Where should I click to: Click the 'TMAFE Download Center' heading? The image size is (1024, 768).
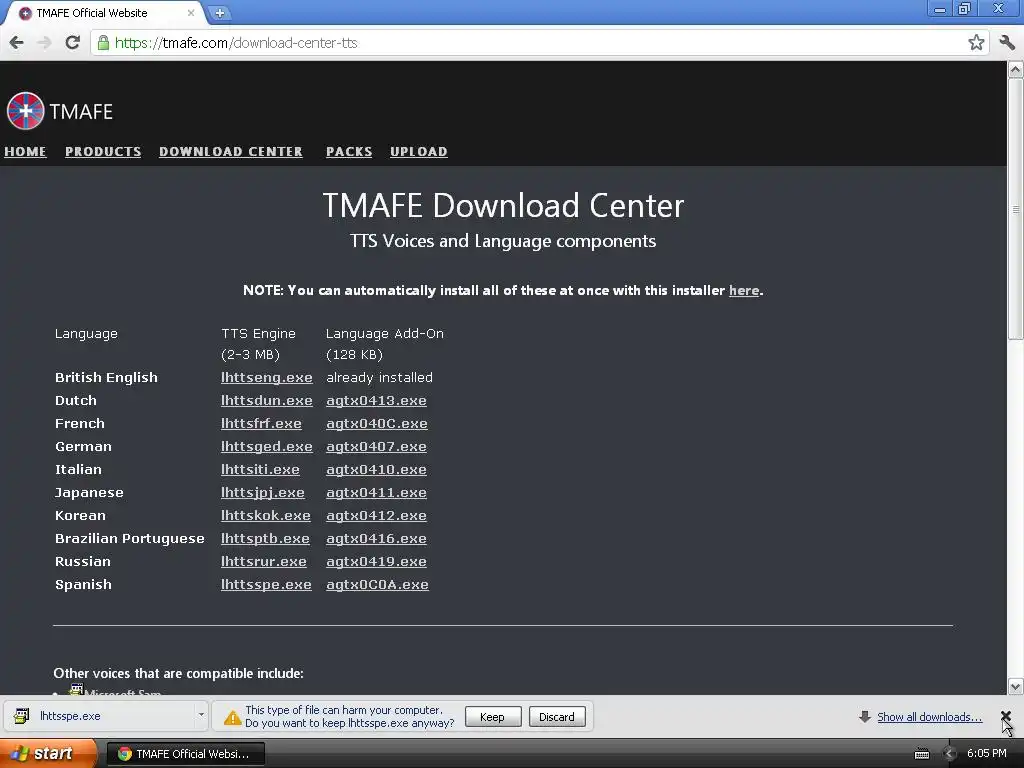(x=503, y=205)
